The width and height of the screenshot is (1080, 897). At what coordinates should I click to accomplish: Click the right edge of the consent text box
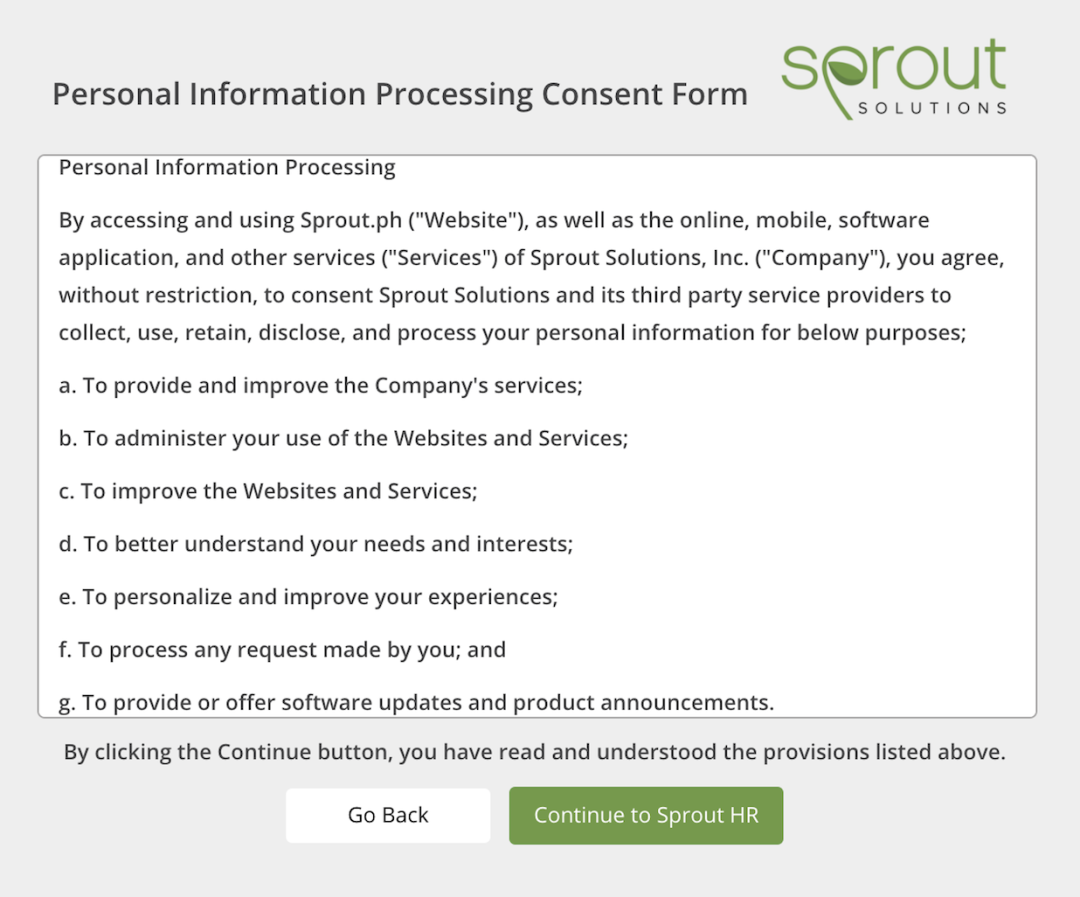pyautogui.click(x=1035, y=436)
